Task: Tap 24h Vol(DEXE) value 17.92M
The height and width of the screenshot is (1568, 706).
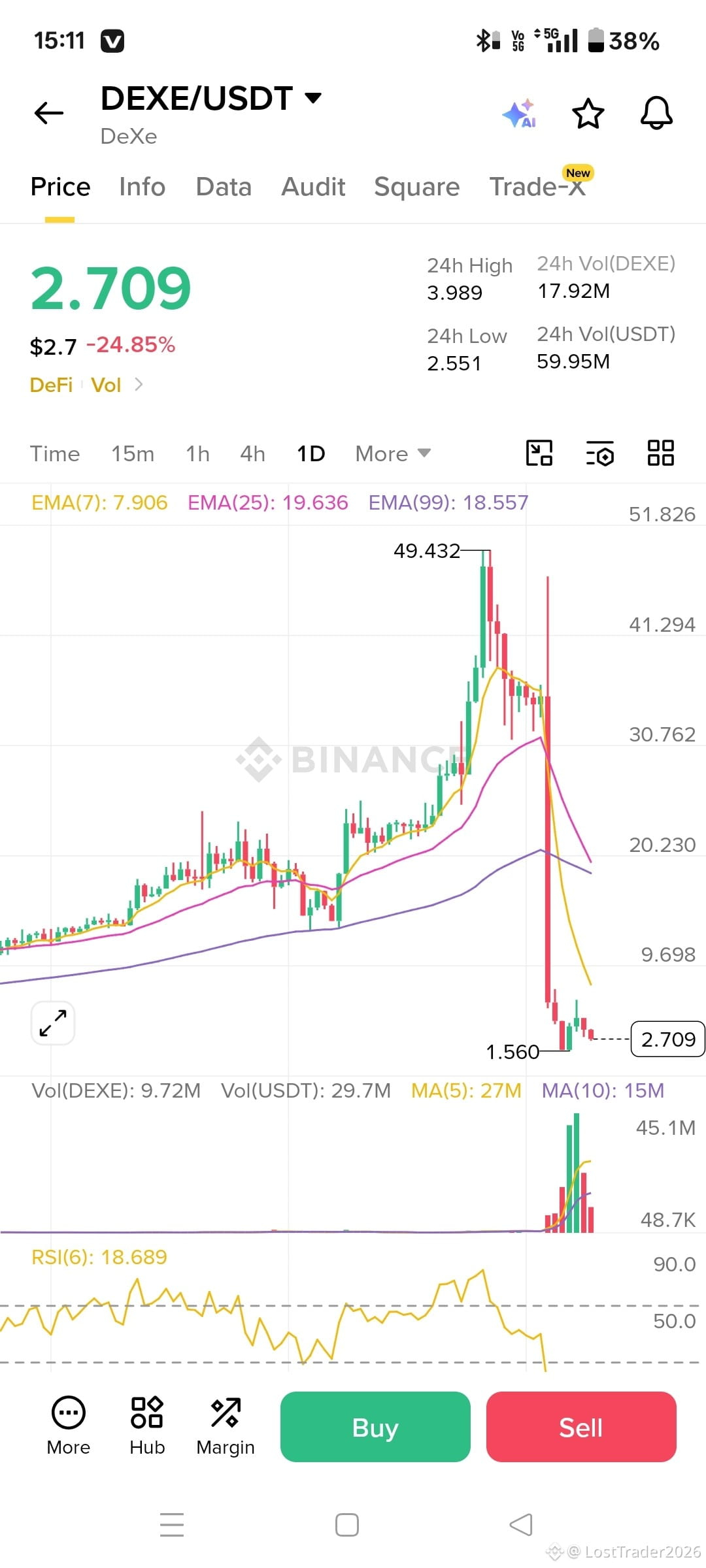Action: point(573,291)
